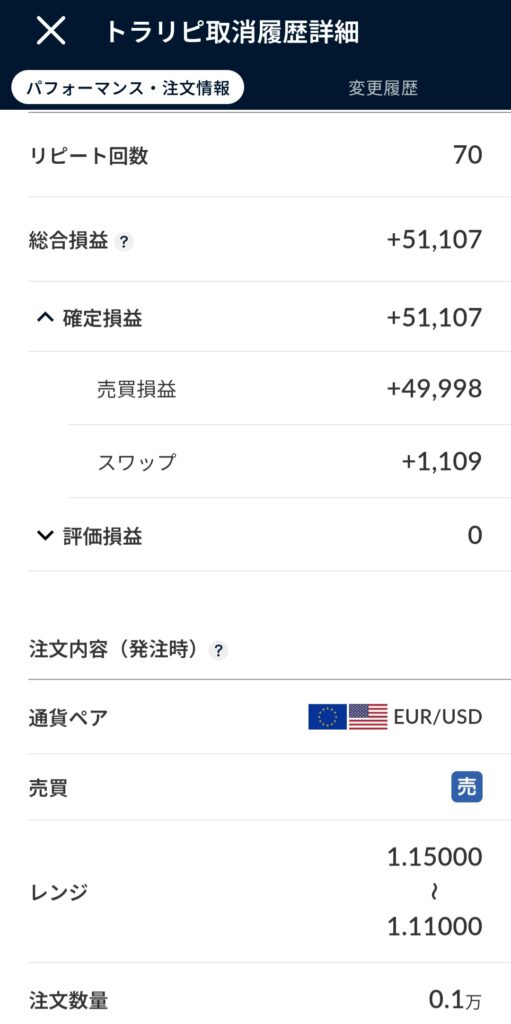Screen dimensions: 511x1024
Task: Tap the レンジ upper value 1.15000
Action: (435, 857)
